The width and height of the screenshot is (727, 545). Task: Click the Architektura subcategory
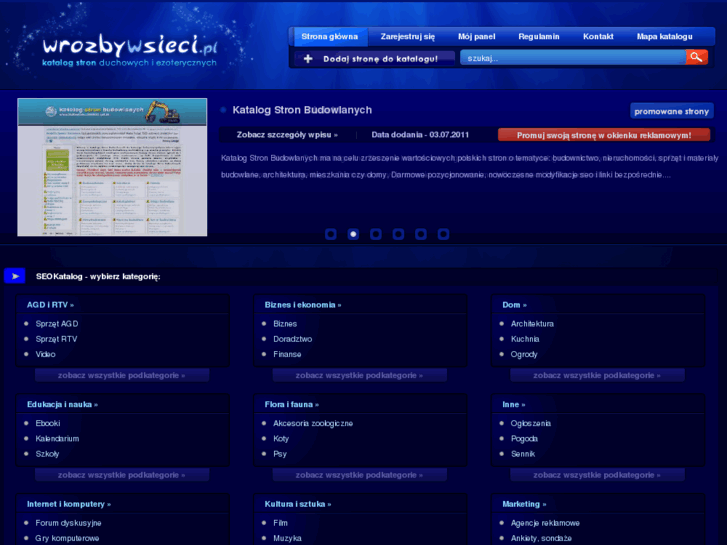pos(532,324)
